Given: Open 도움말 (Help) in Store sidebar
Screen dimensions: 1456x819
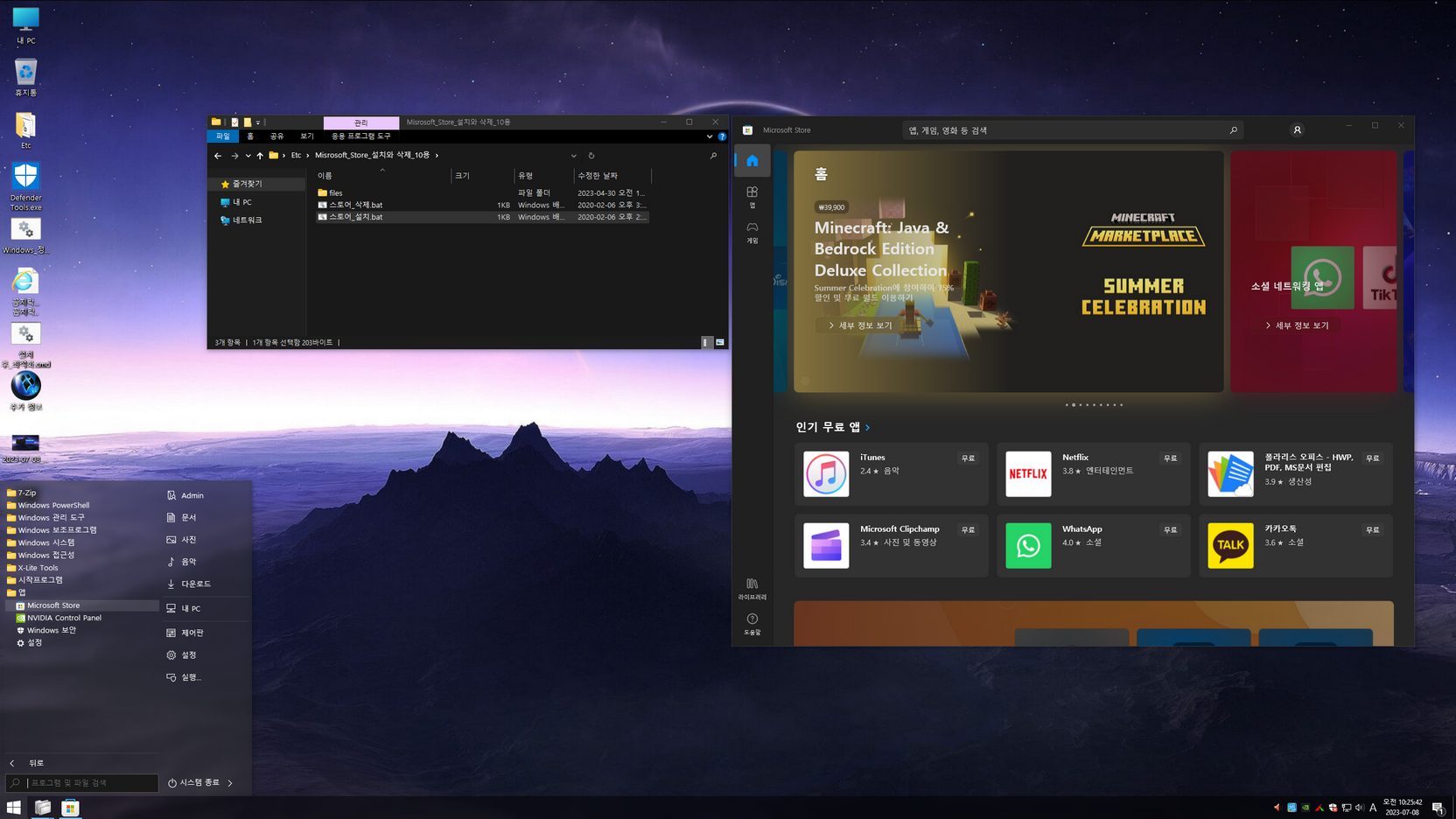Looking at the screenshot, I should (752, 624).
